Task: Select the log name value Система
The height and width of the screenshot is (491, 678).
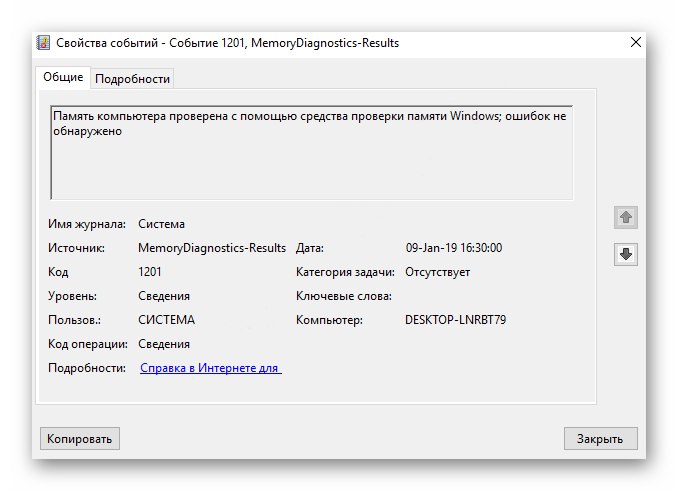Action: [x=161, y=224]
